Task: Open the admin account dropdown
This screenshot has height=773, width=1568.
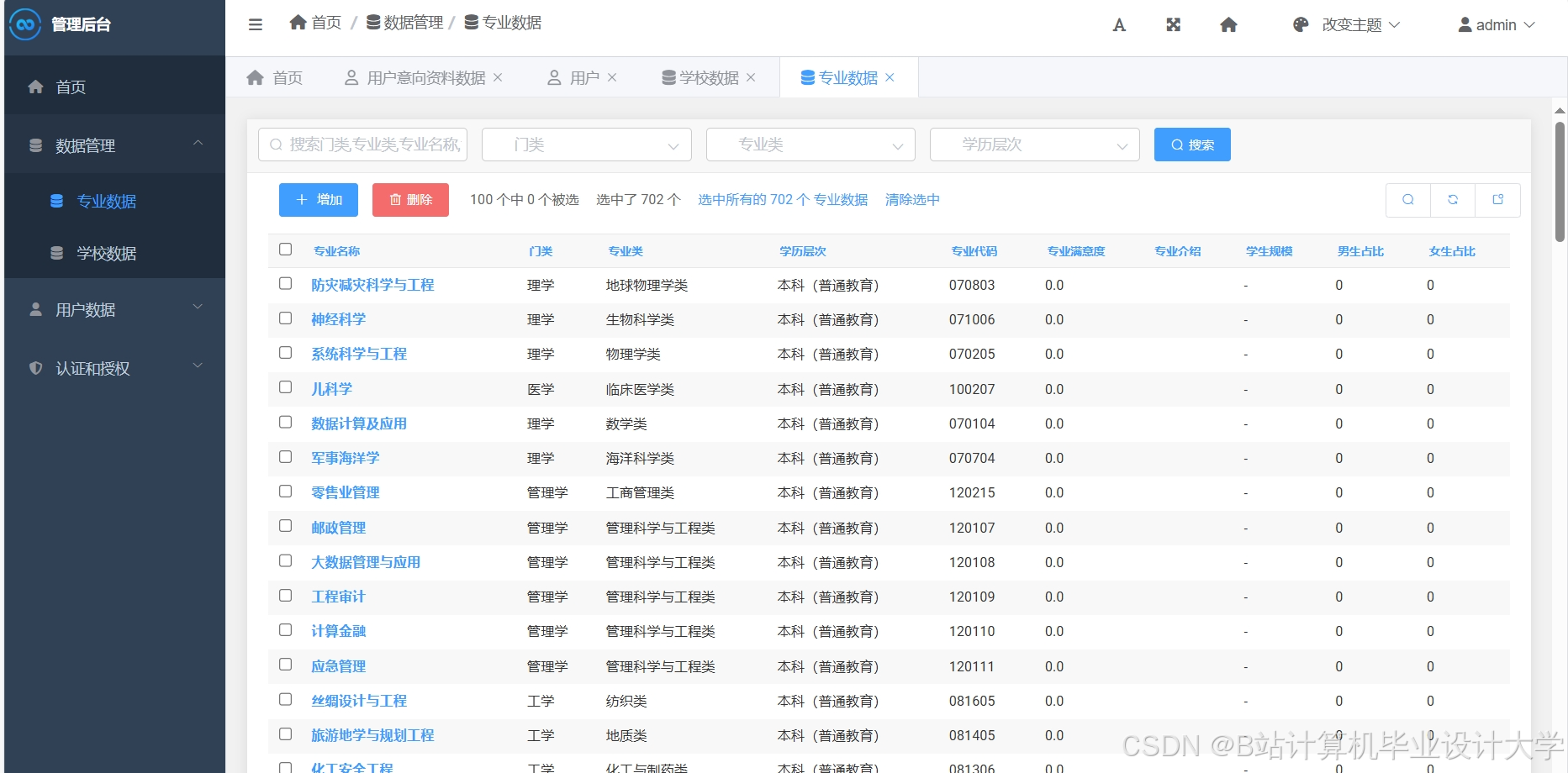Action: 1496,24
